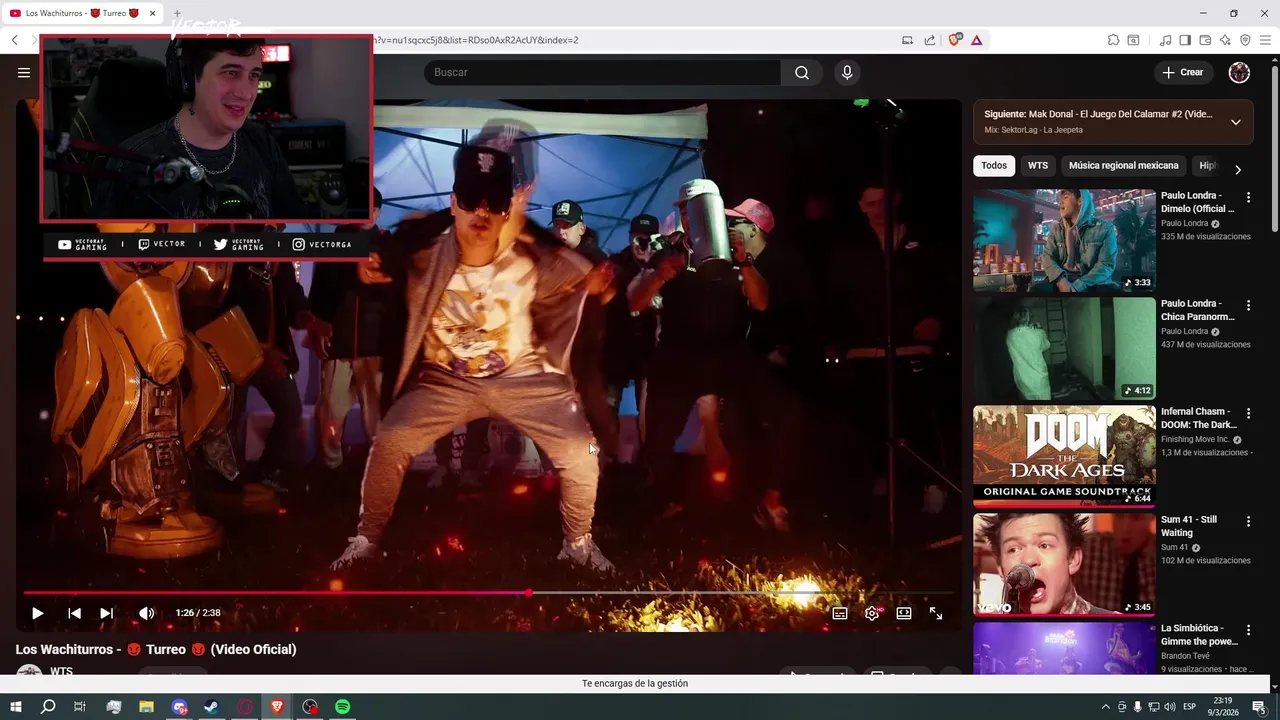
Task: Open Steam from the taskbar
Action: [212, 707]
